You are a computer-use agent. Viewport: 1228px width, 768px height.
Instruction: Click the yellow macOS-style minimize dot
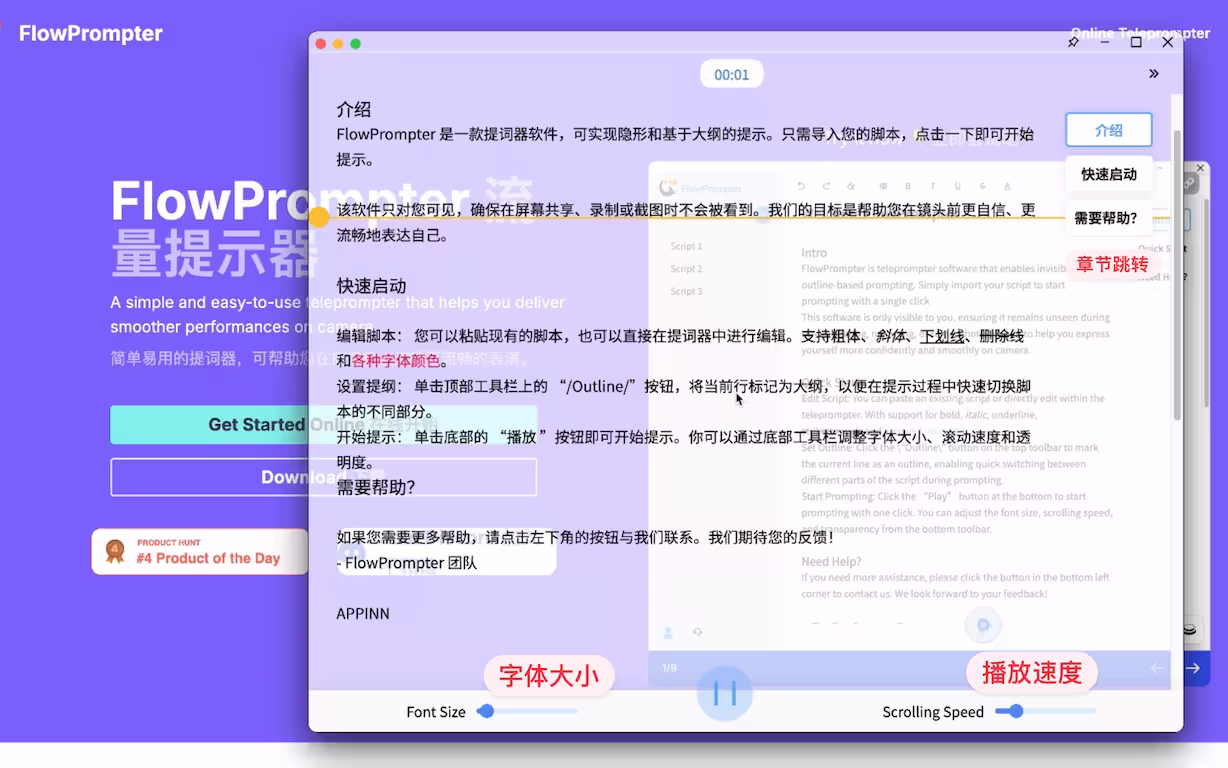(x=338, y=44)
